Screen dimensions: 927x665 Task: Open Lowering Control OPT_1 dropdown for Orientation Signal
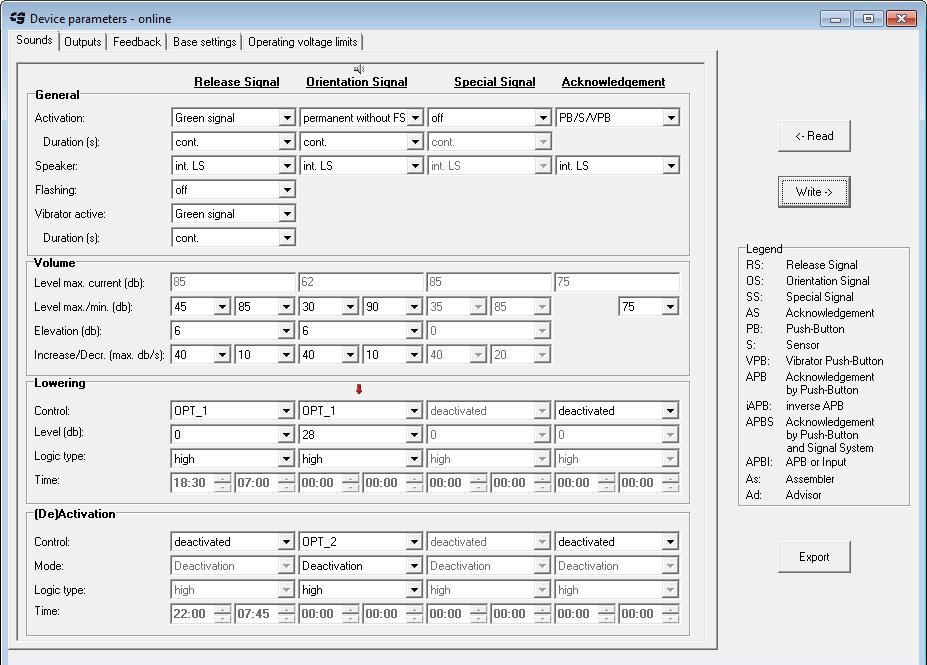tap(361, 410)
